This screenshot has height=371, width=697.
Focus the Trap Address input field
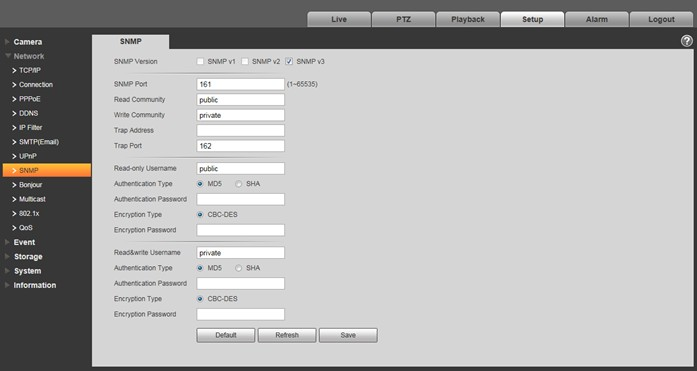coord(240,131)
